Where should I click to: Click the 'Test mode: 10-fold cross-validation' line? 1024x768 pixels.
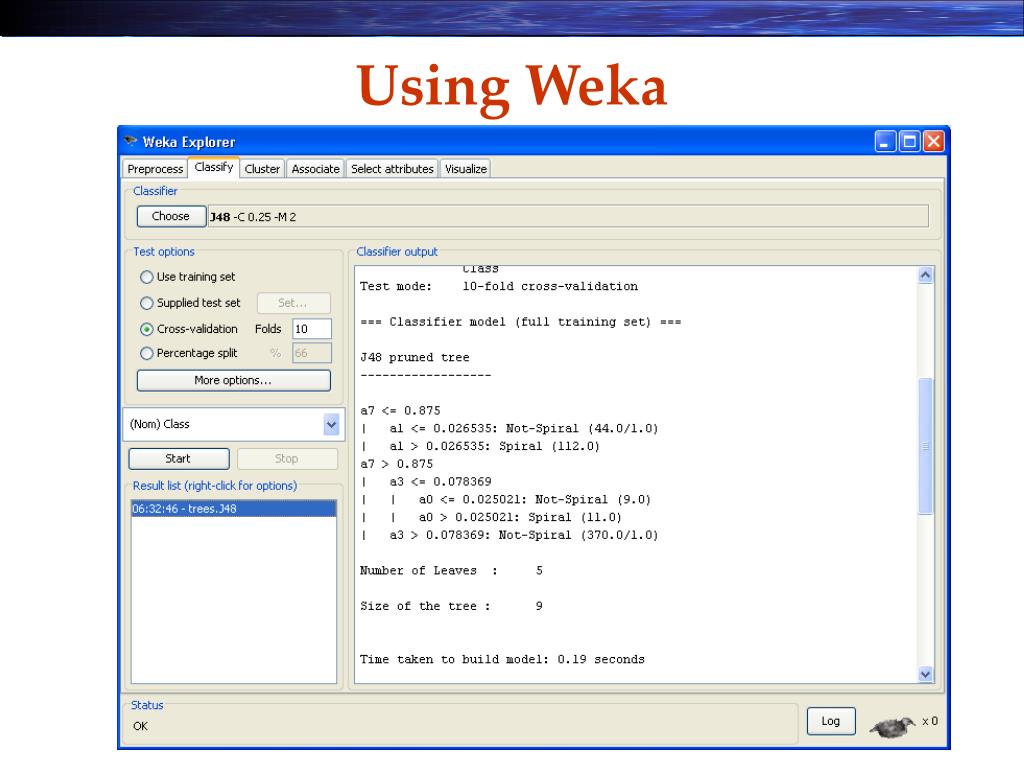pyautogui.click(x=499, y=286)
